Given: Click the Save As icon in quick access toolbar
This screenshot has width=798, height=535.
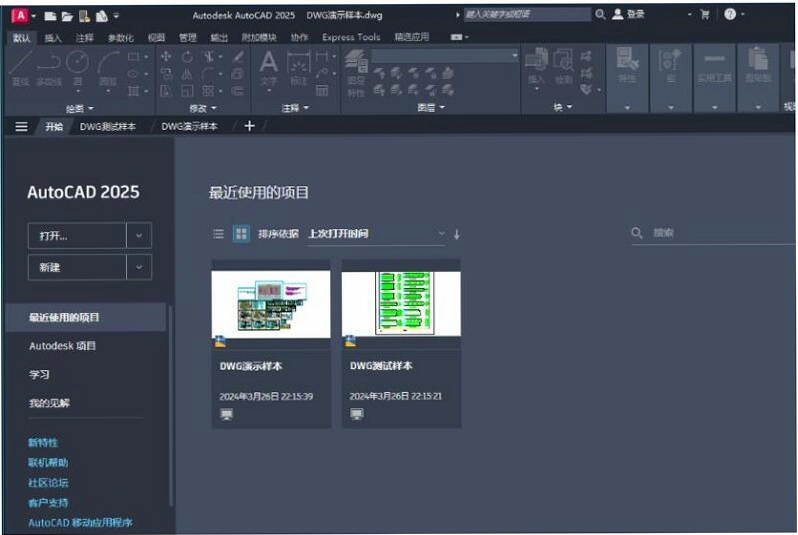Looking at the screenshot, I should click(102, 16).
